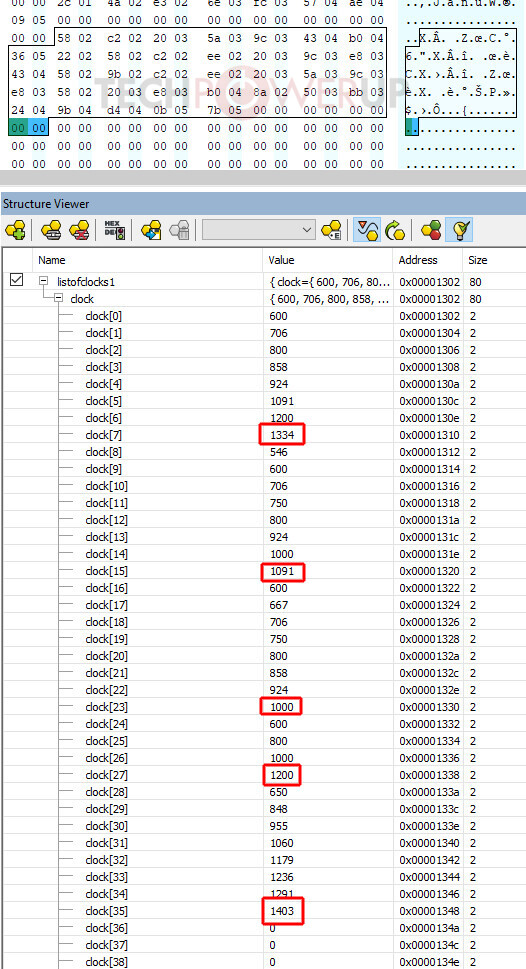Uncheck the listofclocks1 checkbox
This screenshot has width=526, height=969.
tap(17, 281)
